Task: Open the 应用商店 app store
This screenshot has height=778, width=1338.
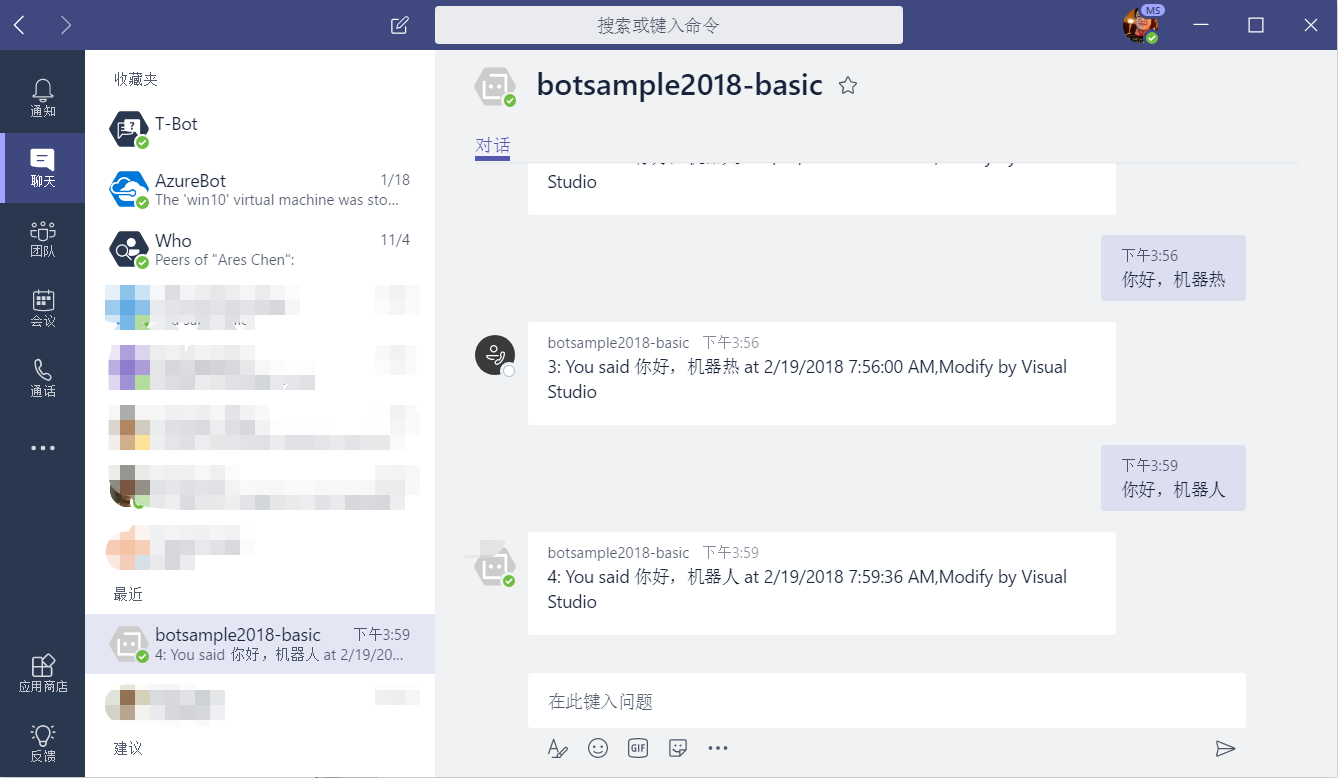Action: click(x=42, y=670)
